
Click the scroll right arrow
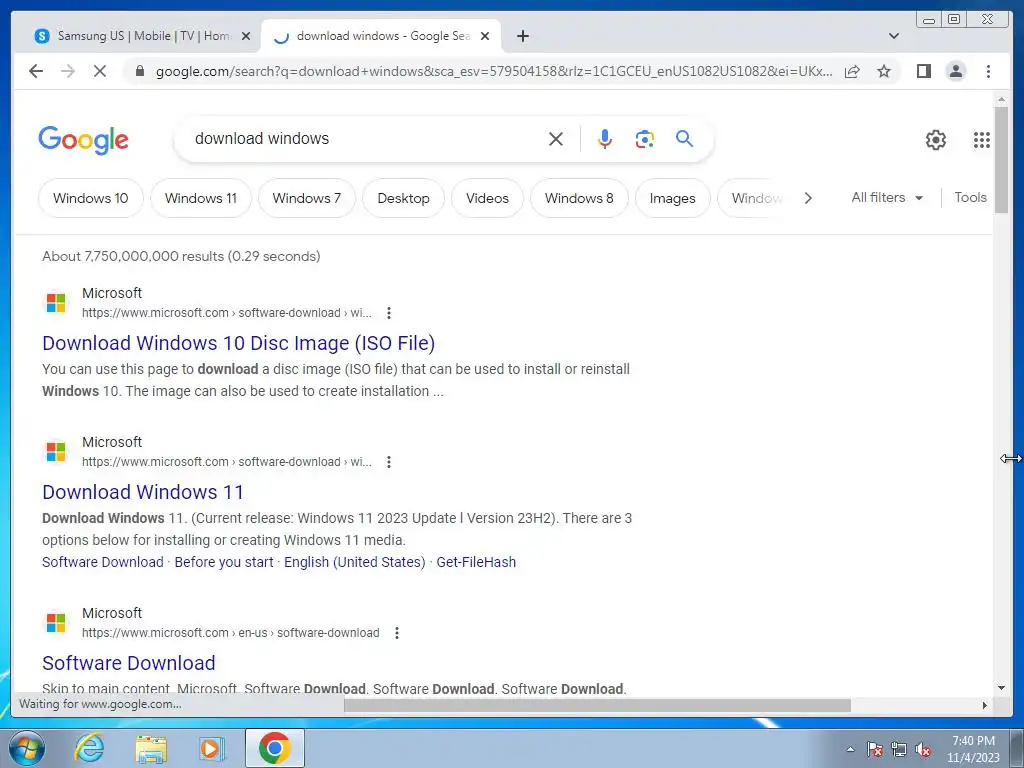(x=985, y=705)
